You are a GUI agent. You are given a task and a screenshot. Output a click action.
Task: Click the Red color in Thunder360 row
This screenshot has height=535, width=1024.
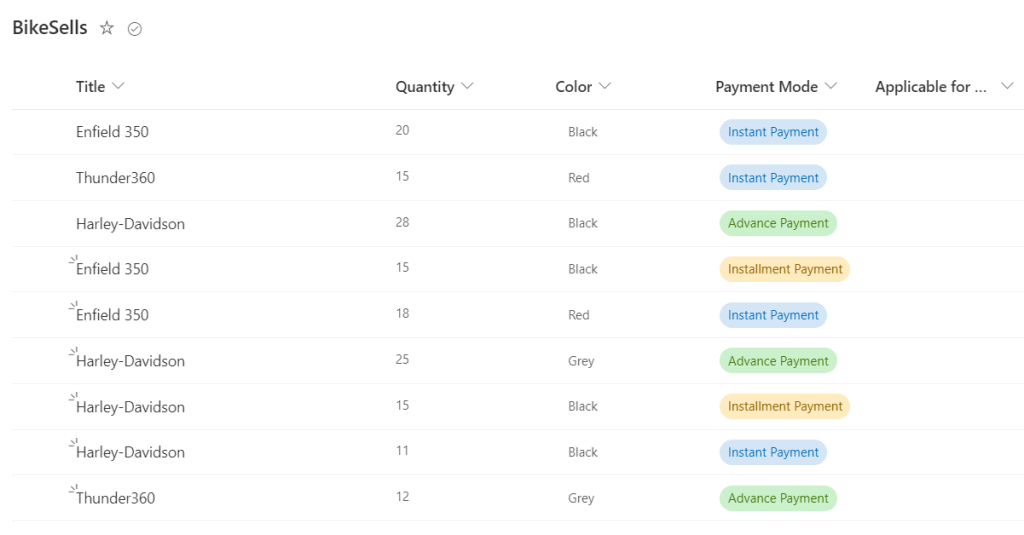point(579,178)
